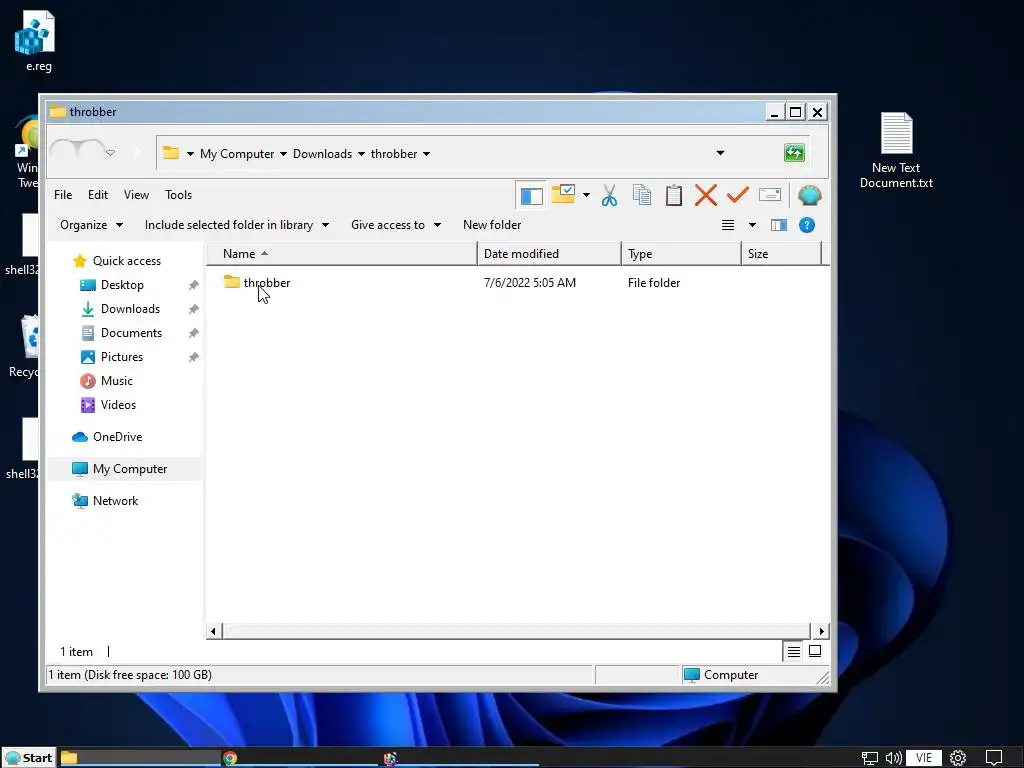Toggle the preview pane icon

pyautogui.click(x=779, y=225)
